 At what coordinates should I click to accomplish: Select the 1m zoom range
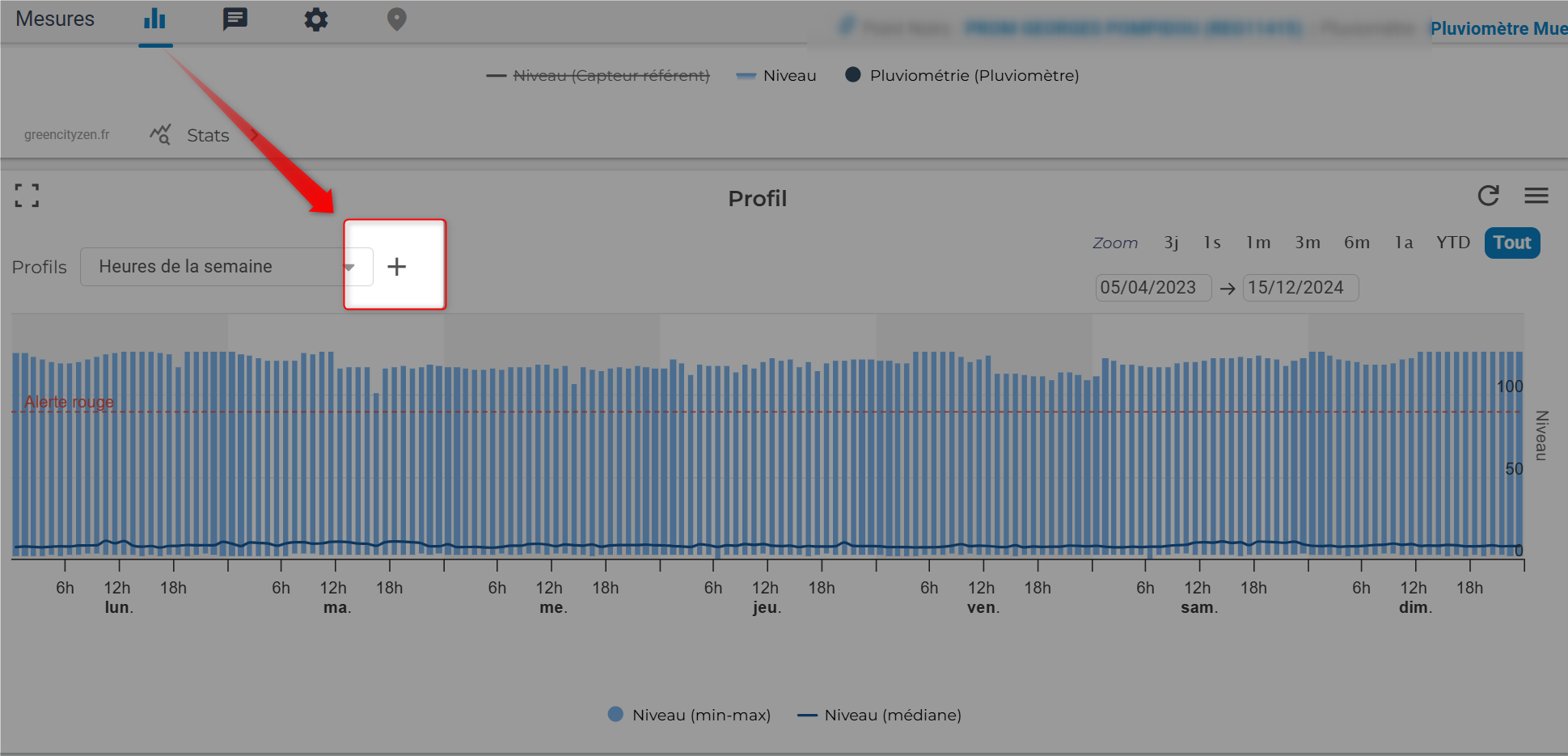pos(1257,243)
